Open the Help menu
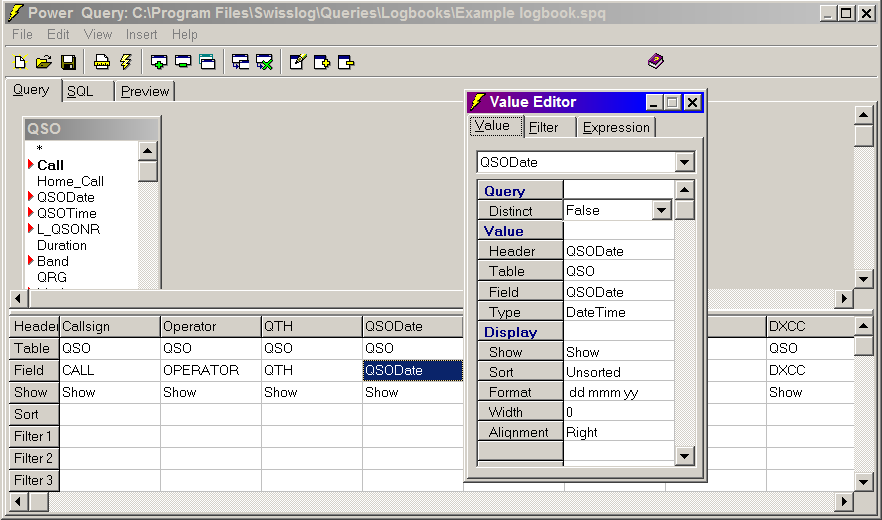Screen dimensions: 882x520 [x=184, y=35]
